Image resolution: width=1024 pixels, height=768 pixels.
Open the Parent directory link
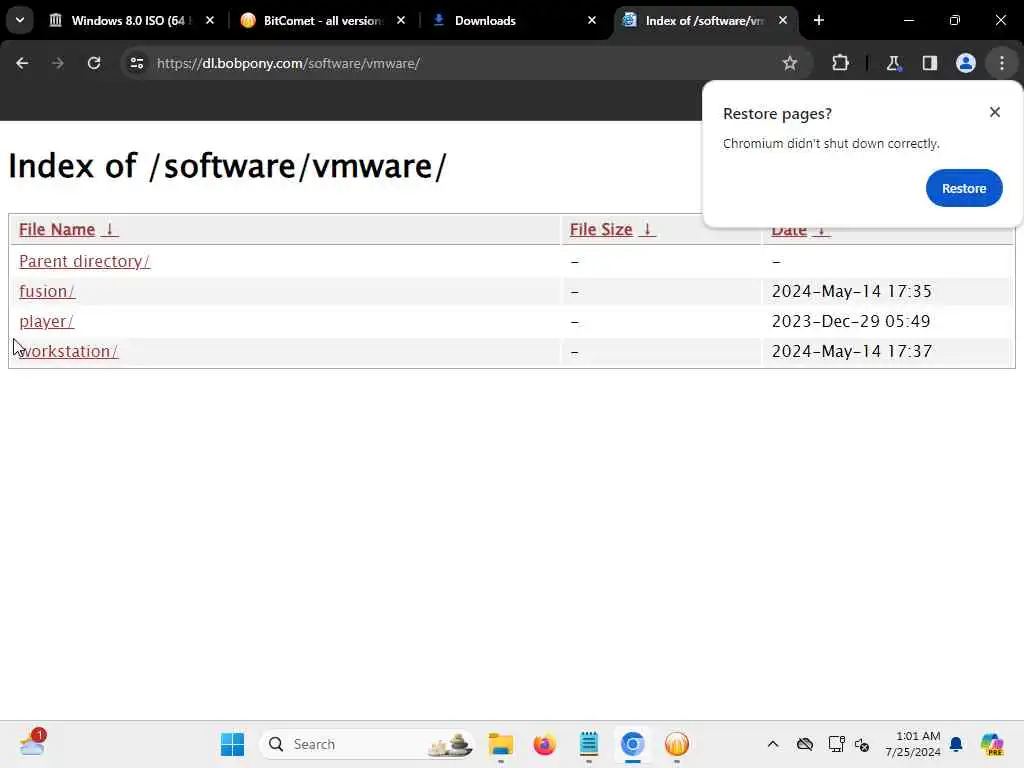click(x=84, y=261)
